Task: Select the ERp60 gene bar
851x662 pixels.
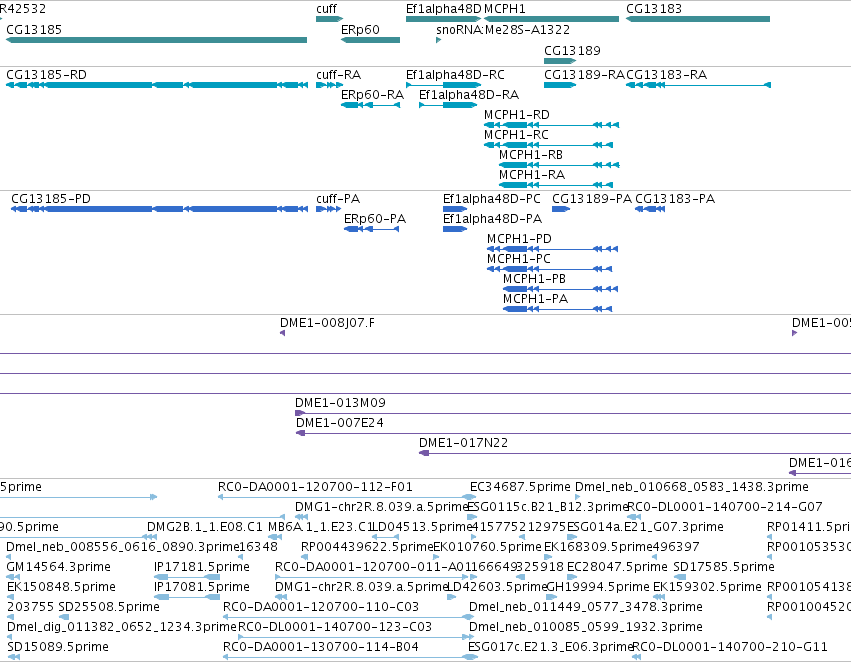Action: click(x=370, y=40)
